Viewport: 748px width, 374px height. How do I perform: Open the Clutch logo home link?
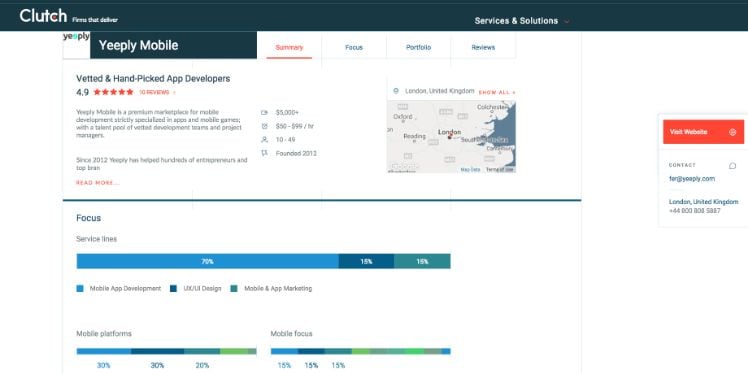click(43, 16)
